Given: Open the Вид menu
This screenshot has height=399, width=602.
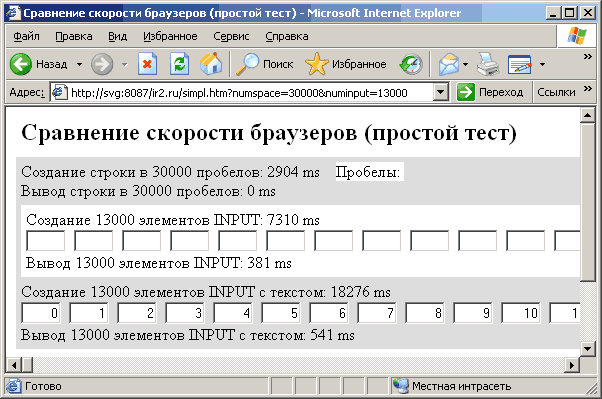Looking at the screenshot, I should click(x=117, y=36).
